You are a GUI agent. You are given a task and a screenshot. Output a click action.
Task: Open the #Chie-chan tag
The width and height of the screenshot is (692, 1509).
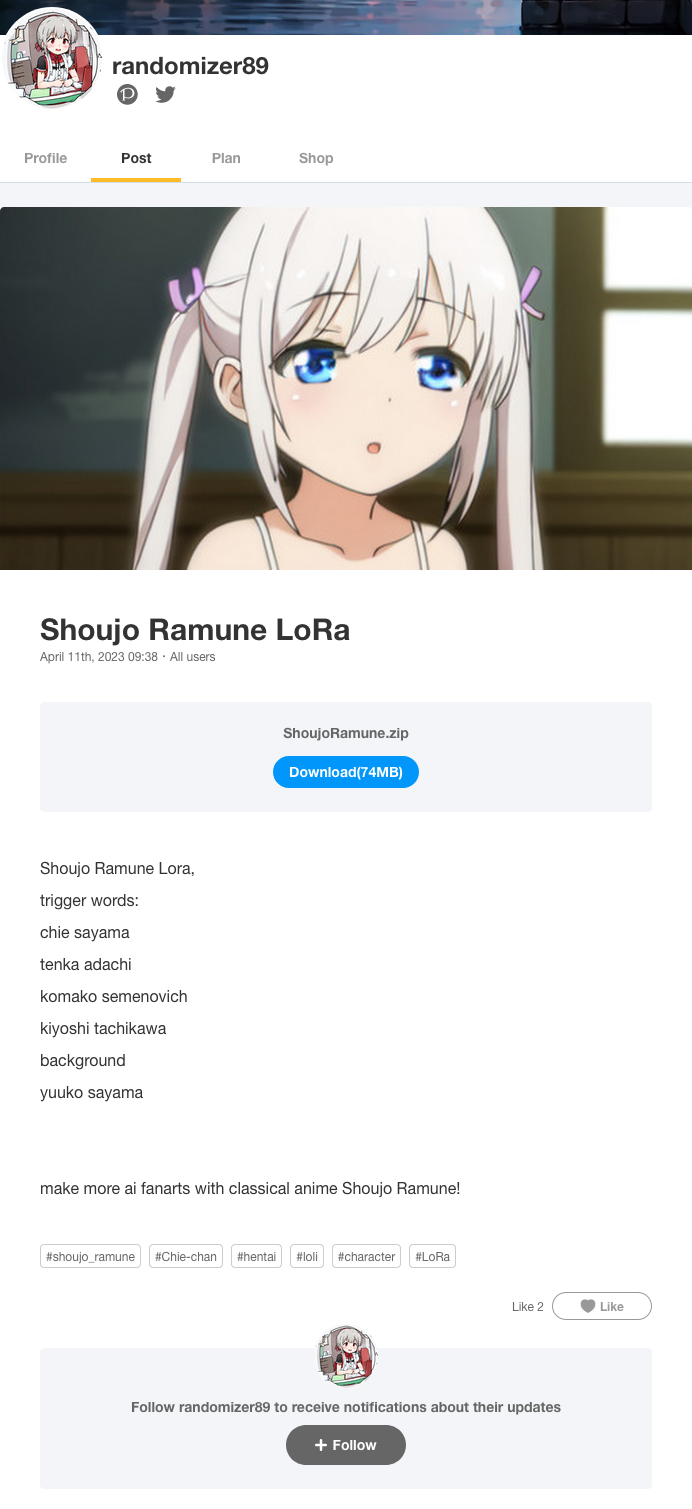(186, 1256)
